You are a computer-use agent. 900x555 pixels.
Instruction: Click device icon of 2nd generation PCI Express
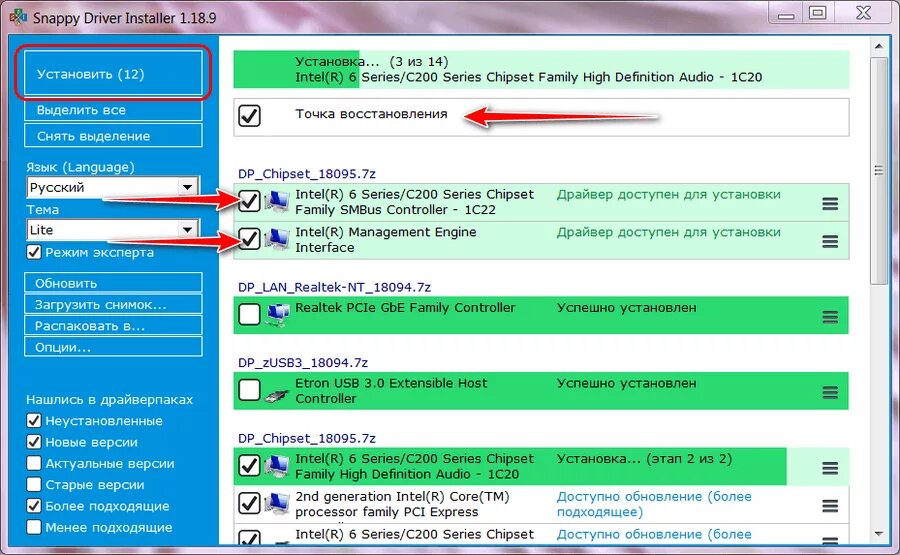(277, 504)
